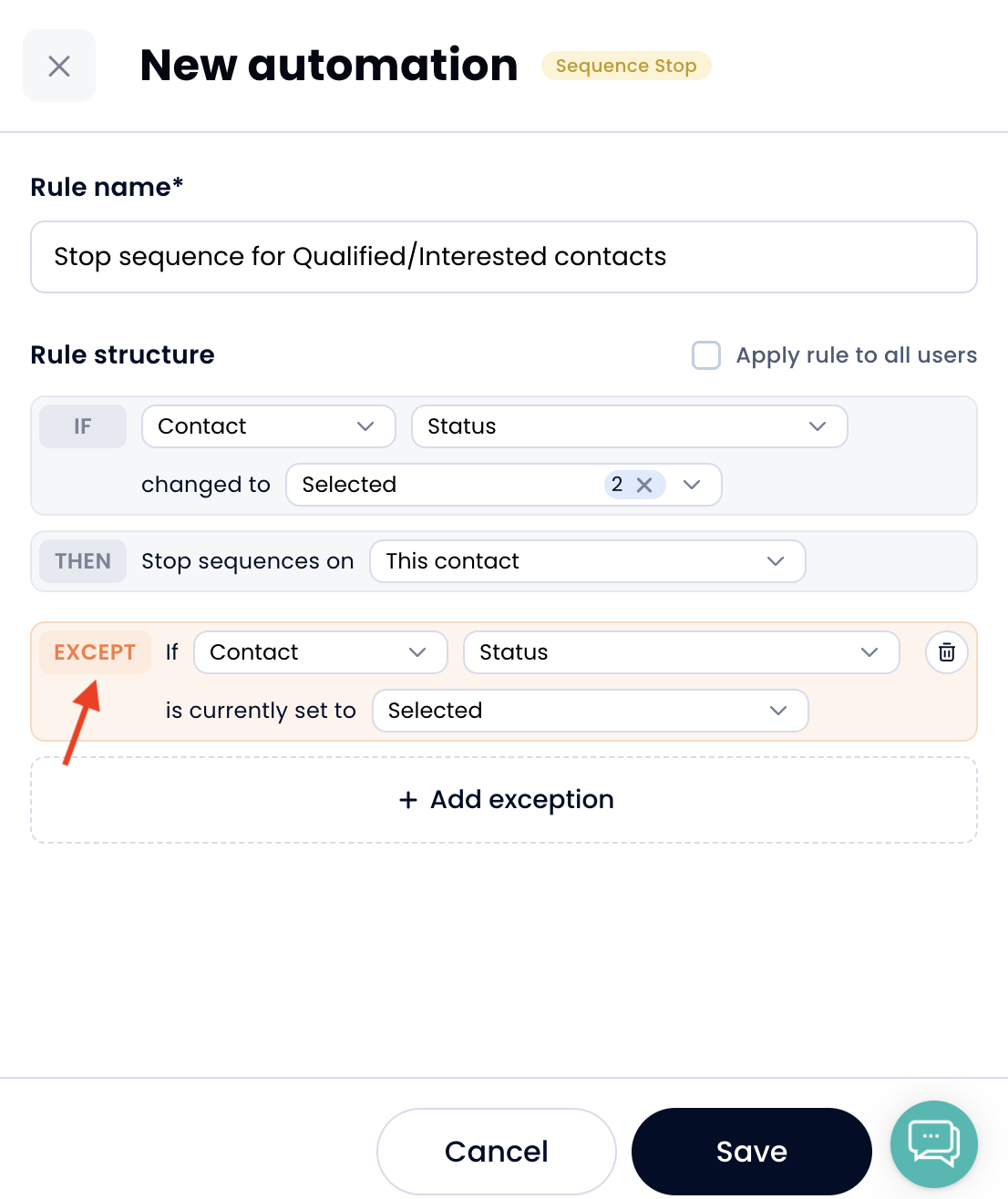Click the Add exception button

(x=504, y=800)
